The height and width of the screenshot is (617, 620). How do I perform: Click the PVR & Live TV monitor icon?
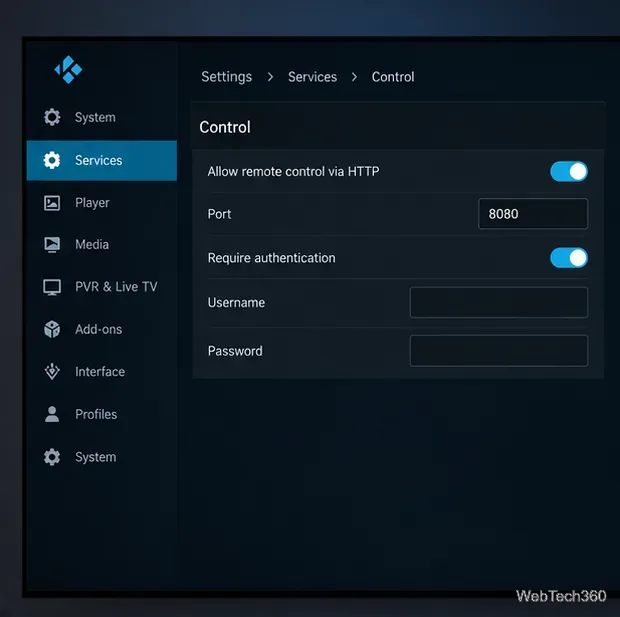pyautogui.click(x=52, y=287)
